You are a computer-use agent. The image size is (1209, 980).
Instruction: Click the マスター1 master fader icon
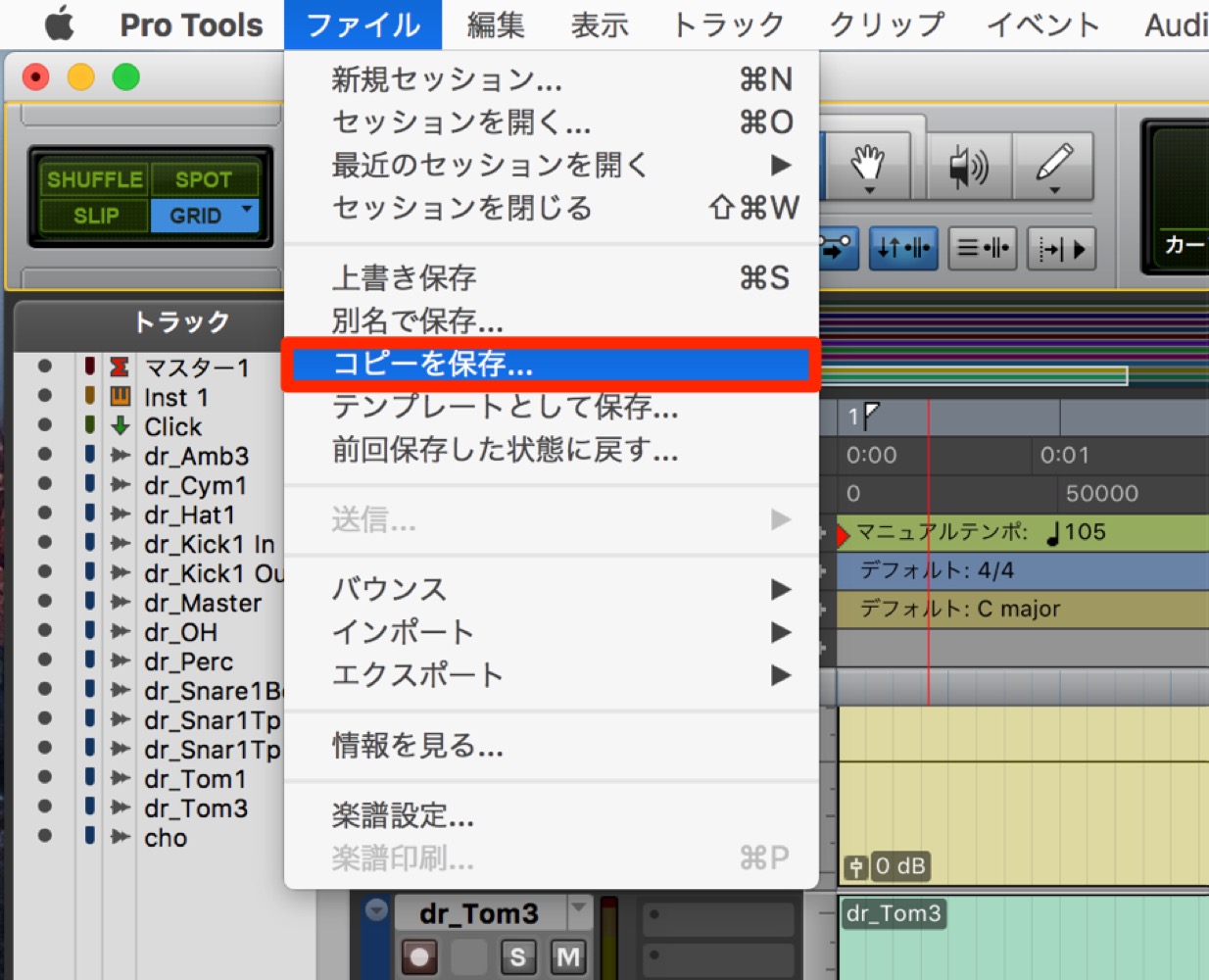[120, 367]
